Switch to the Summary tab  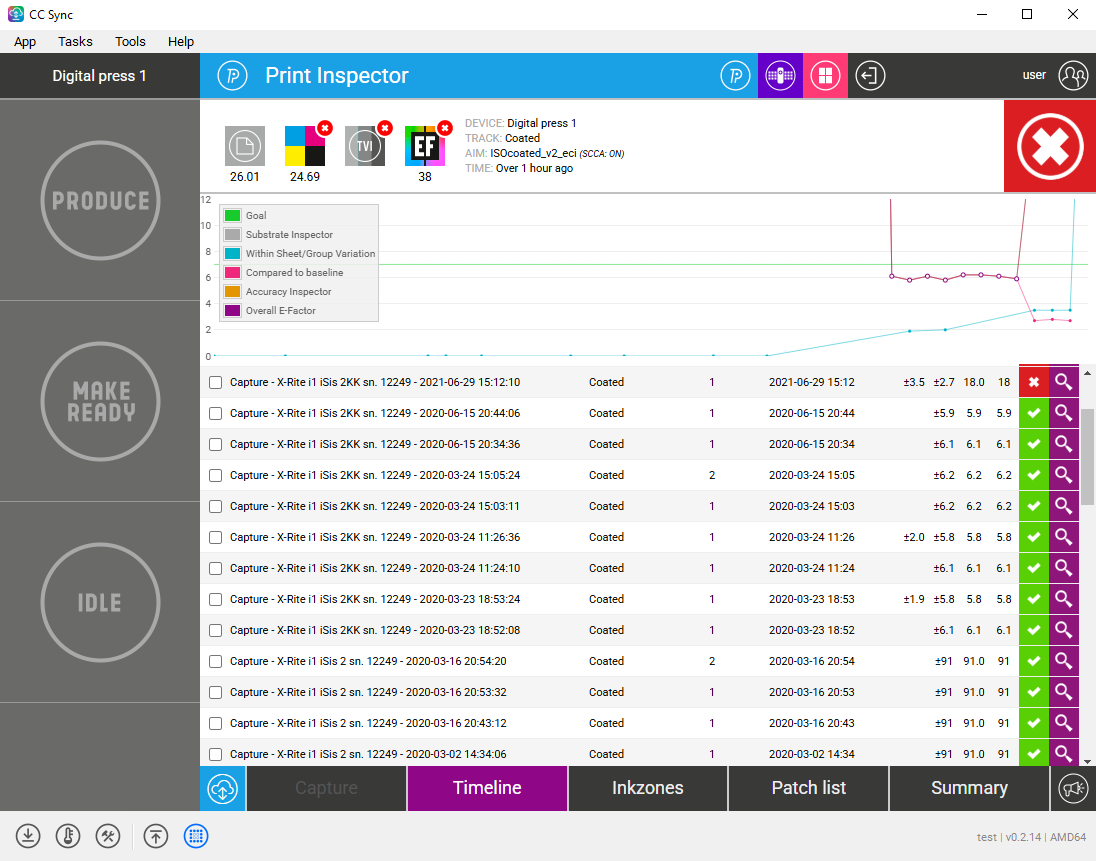pyautogui.click(x=969, y=788)
